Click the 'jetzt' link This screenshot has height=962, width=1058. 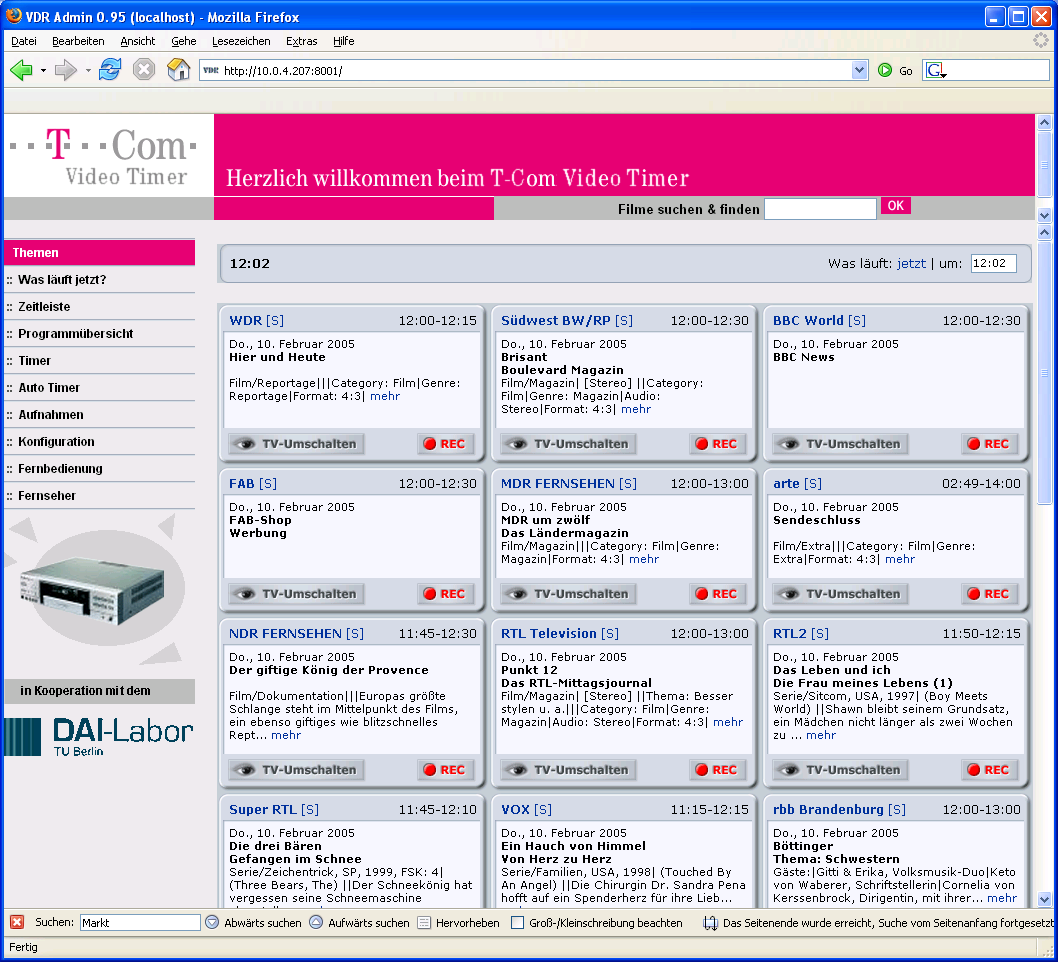[911, 263]
